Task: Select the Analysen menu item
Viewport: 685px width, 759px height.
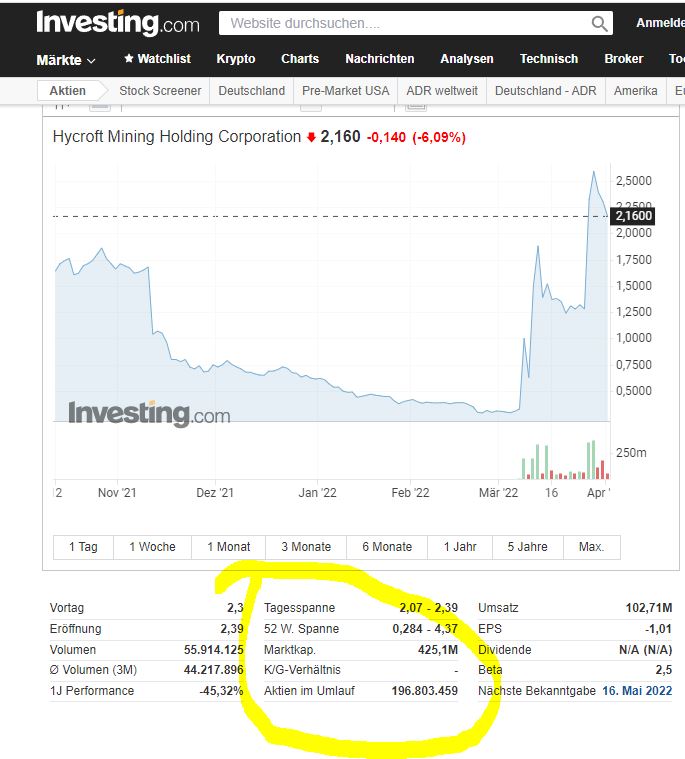Action: [x=467, y=59]
